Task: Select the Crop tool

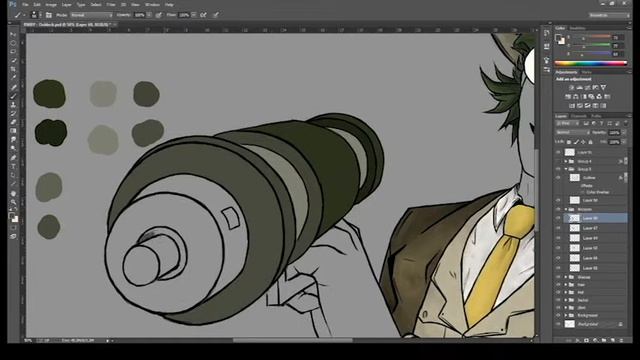Action: click(x=13, y=69)
